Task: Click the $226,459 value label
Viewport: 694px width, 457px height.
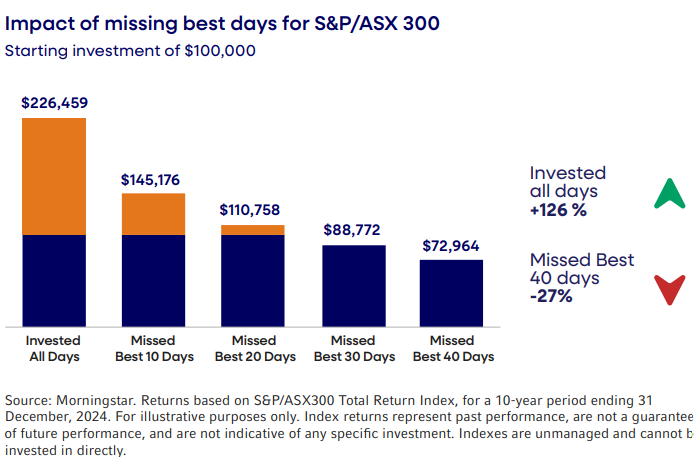Action: (x=54, y=102)
